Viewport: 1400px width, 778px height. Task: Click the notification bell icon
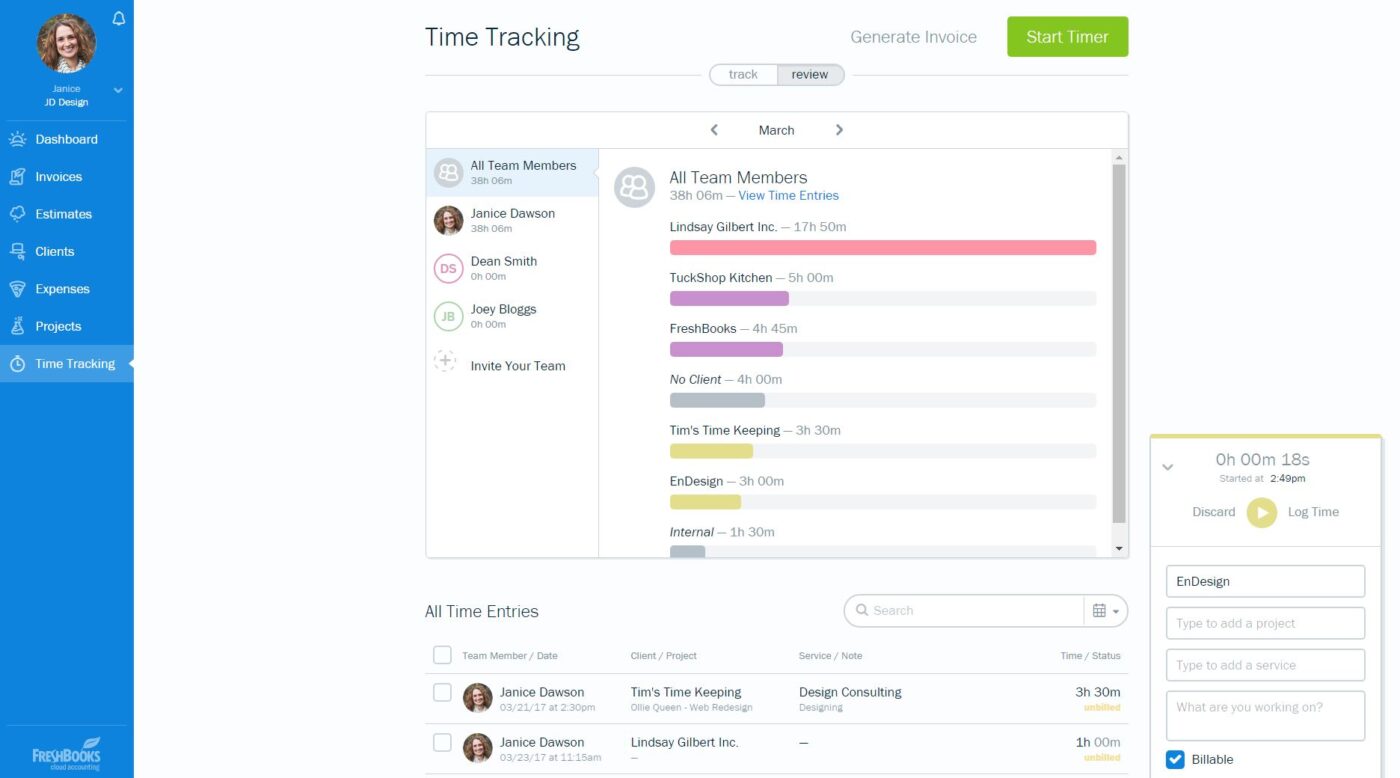[119, 19]
